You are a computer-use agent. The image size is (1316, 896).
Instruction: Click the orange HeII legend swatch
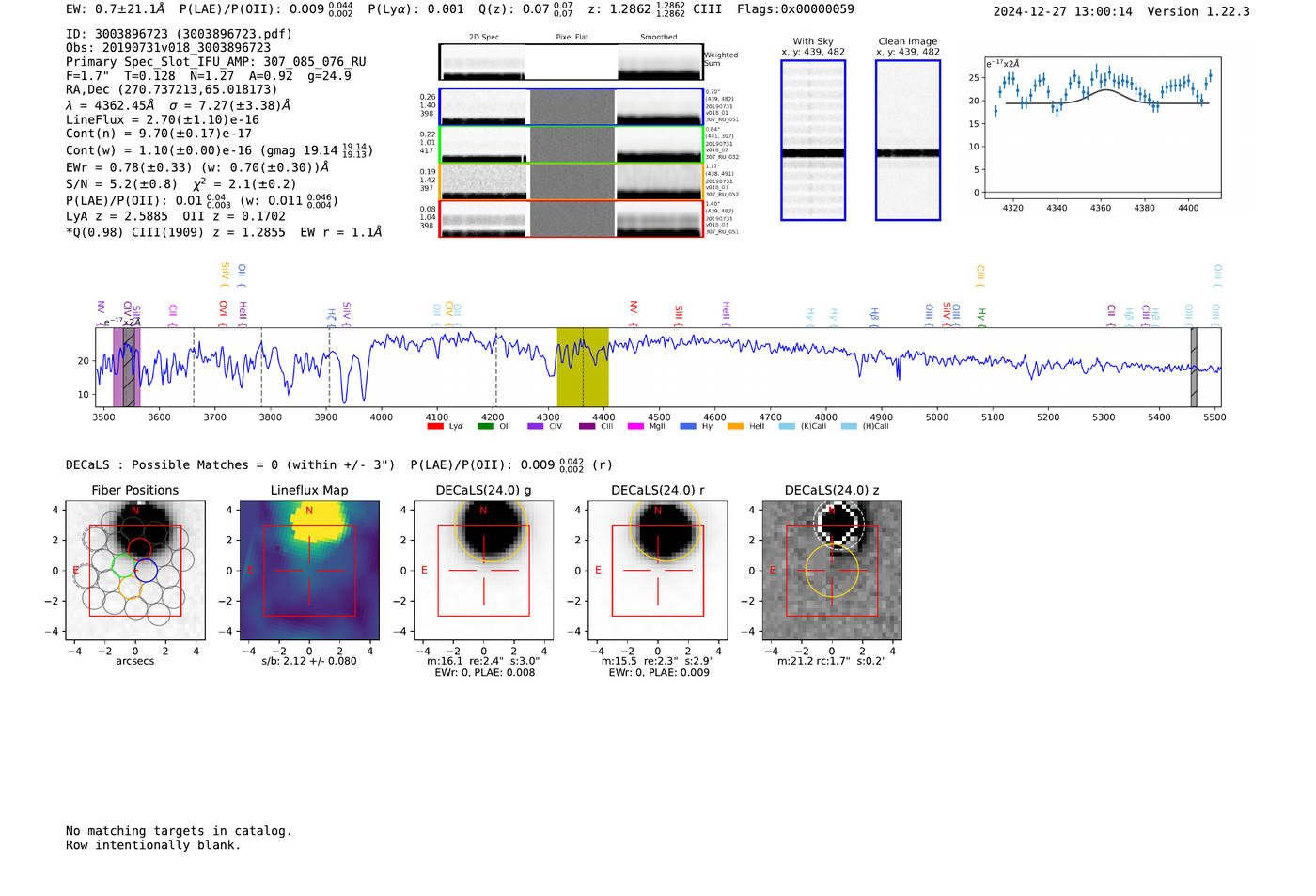coord(736,426)
